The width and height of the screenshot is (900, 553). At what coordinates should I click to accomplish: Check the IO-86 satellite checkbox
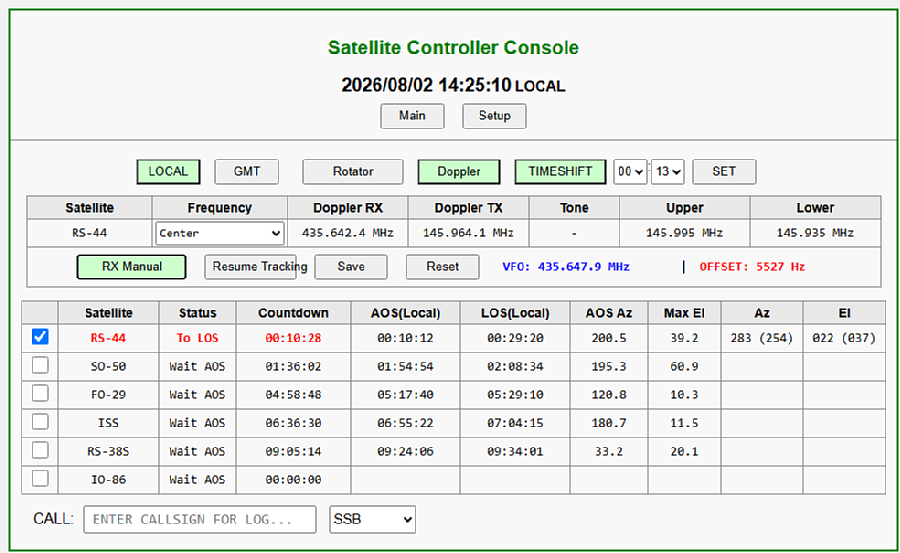40,478
